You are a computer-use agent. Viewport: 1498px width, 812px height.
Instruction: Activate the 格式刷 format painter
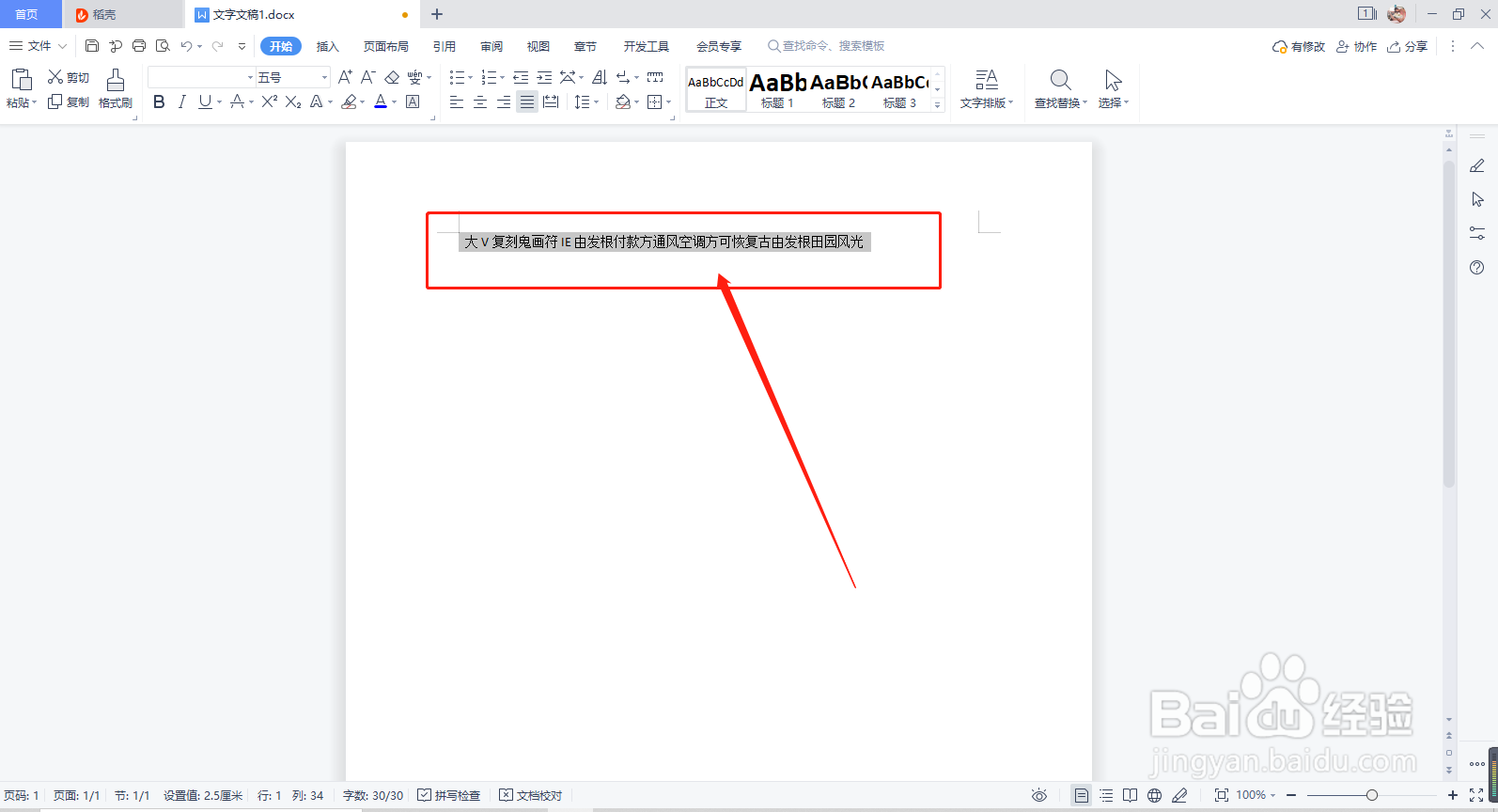tap(116, 88)
